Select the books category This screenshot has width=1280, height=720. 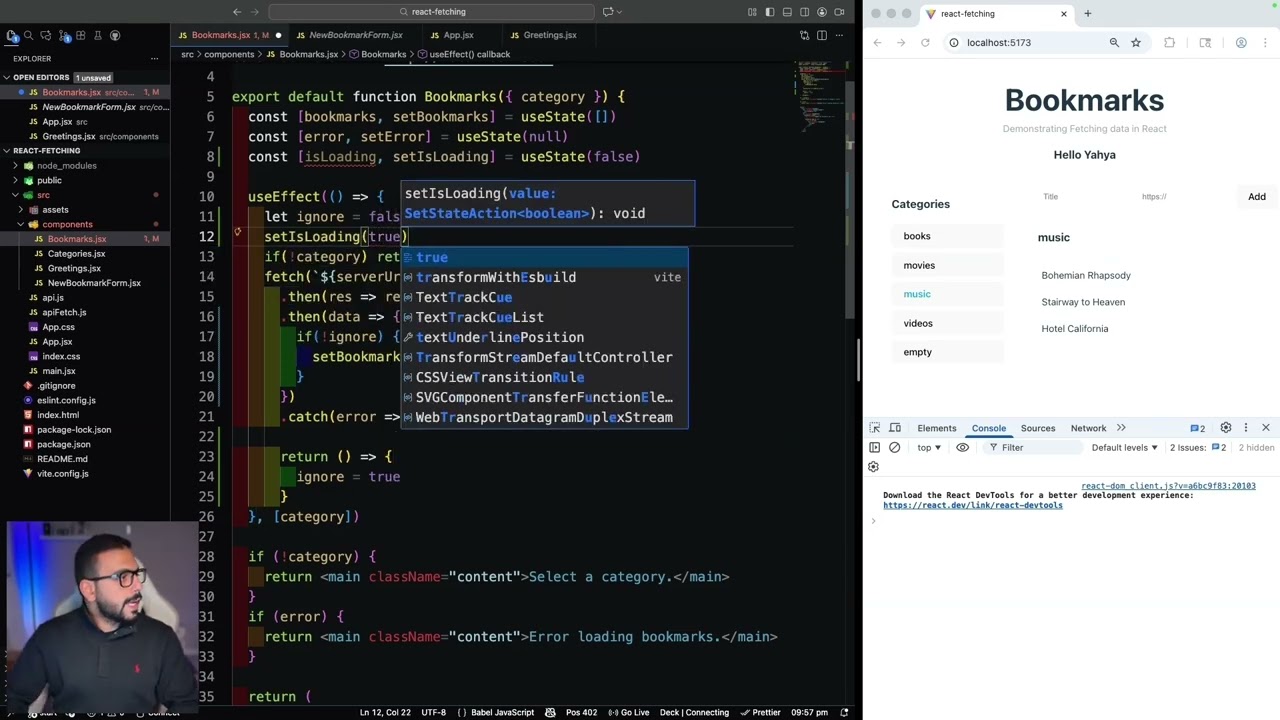coord(947,236)
